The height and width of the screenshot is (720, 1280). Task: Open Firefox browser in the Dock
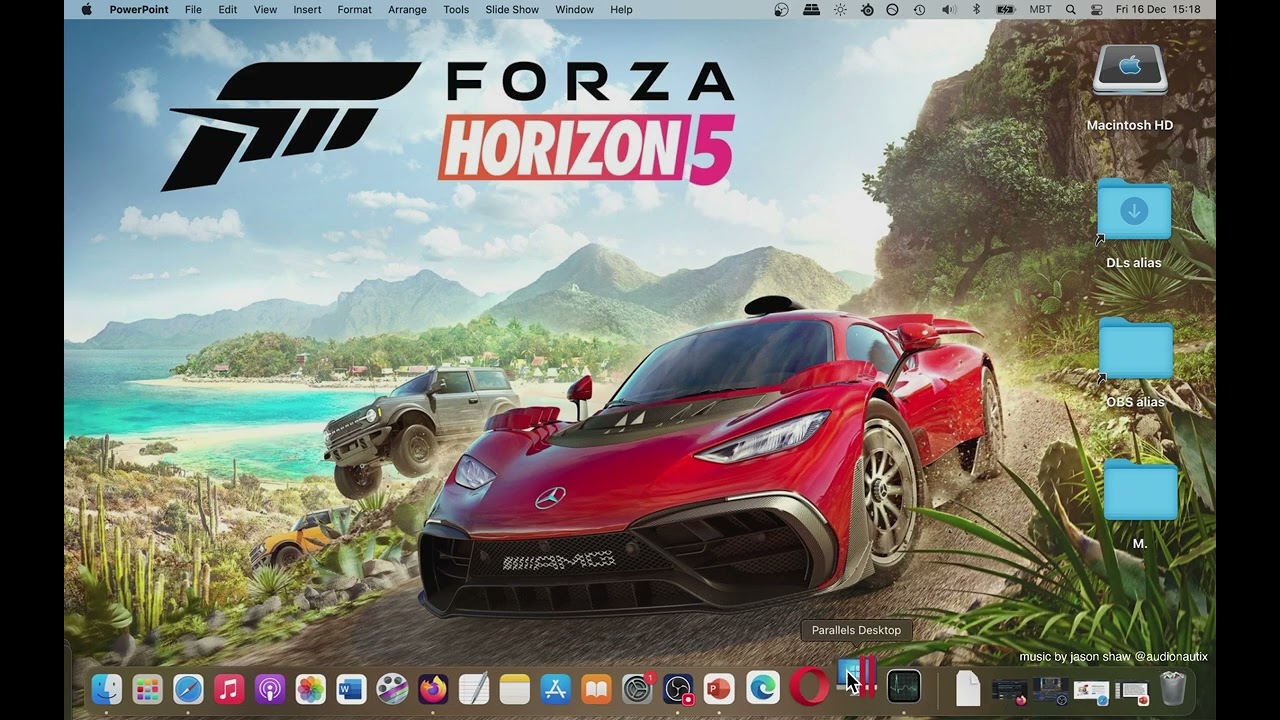click(x=433, y=688)
